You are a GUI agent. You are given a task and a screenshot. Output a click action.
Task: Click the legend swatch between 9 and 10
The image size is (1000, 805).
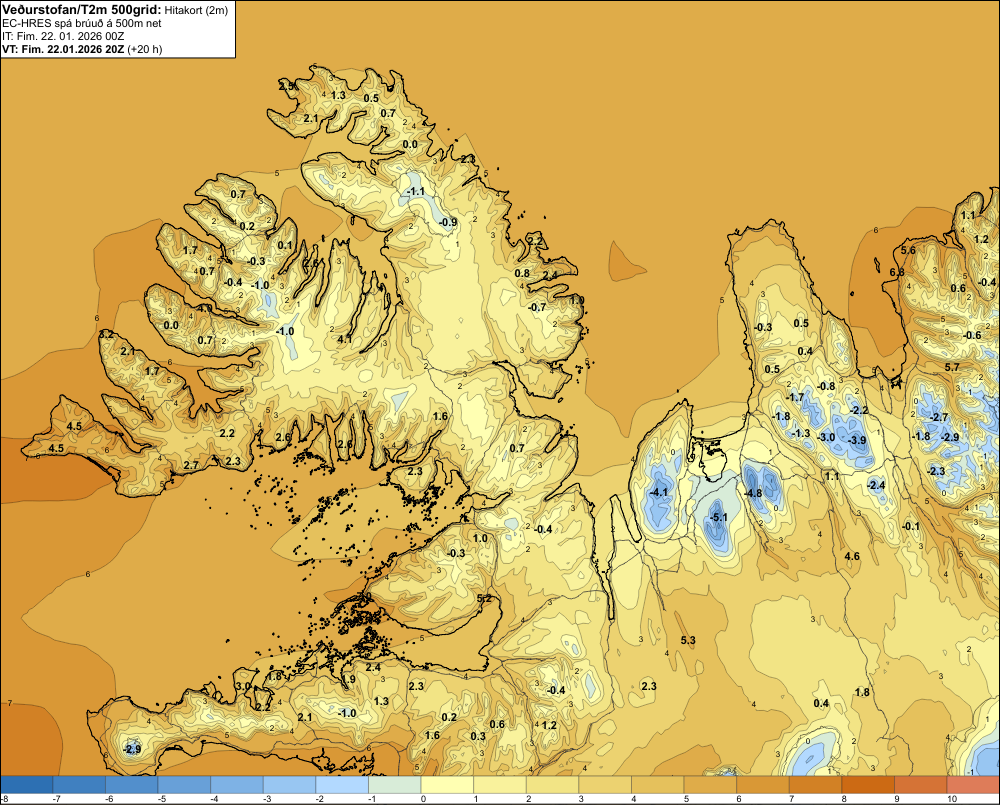pyautogui.click(x=921, y=784)
